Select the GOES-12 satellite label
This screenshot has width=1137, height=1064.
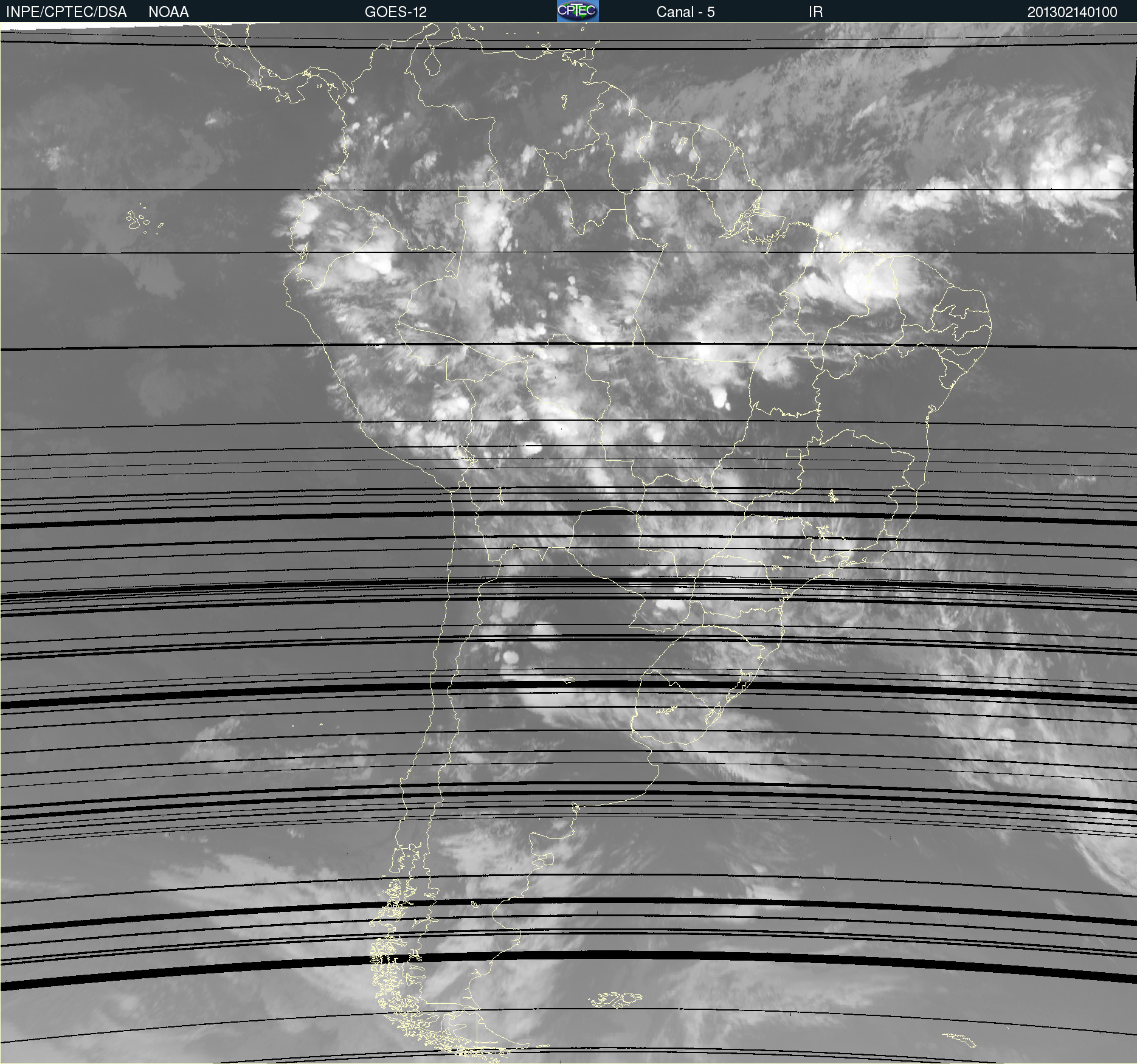click(x=396, y=12)
